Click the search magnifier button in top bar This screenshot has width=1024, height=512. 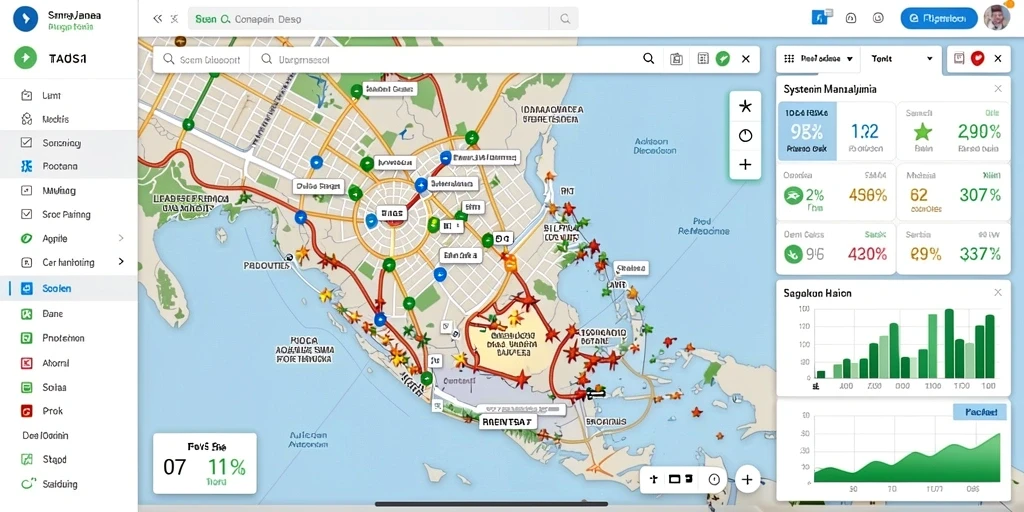565,20
